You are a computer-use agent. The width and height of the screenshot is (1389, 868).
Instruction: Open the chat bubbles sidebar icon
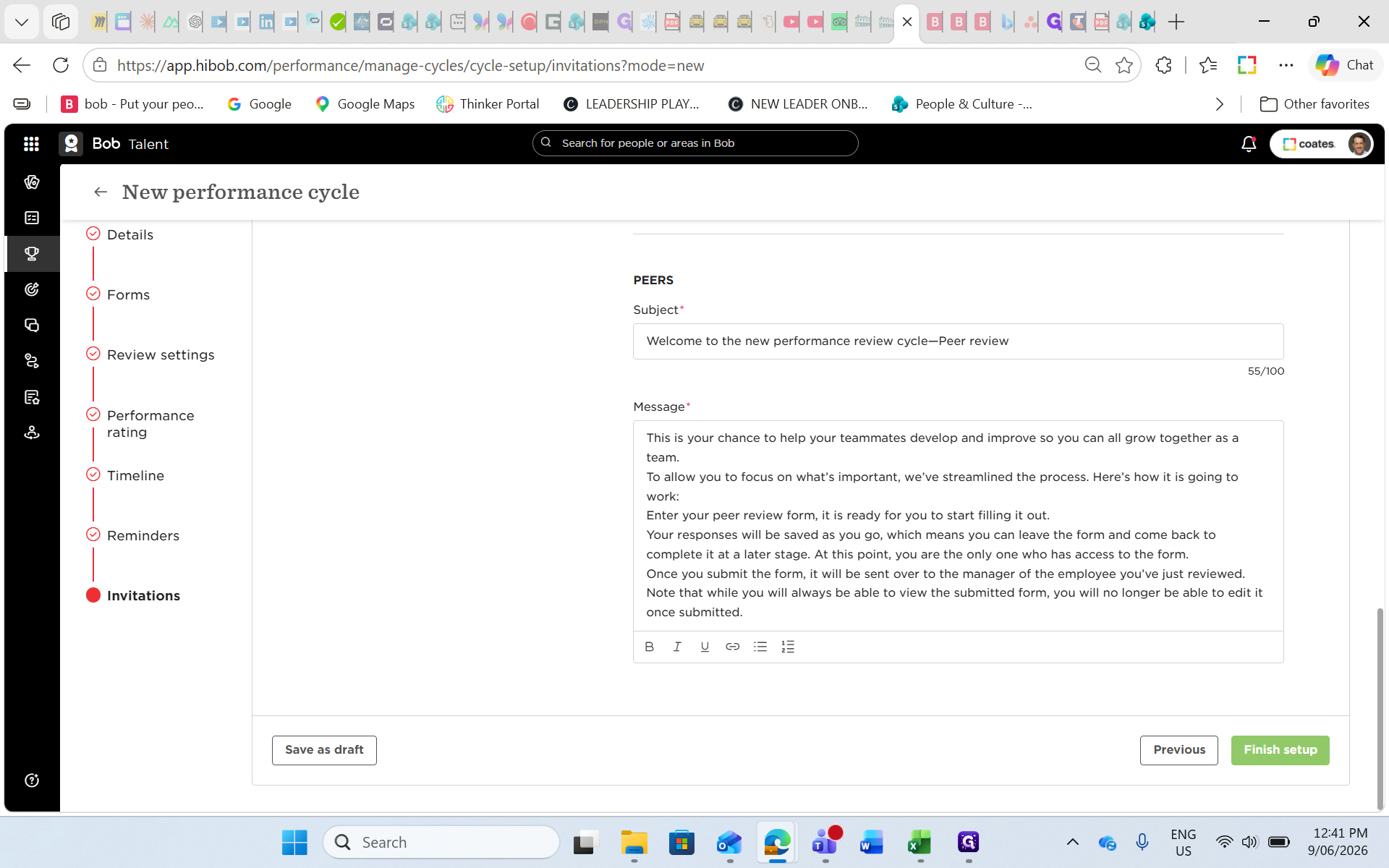click(x=32, y=325)
